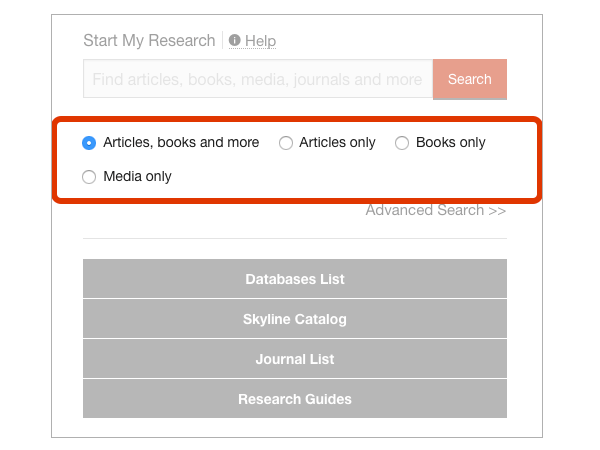Screen dimensions: 600x450
Task: Click the 'Media only' label text
Action: pos(137,177)
